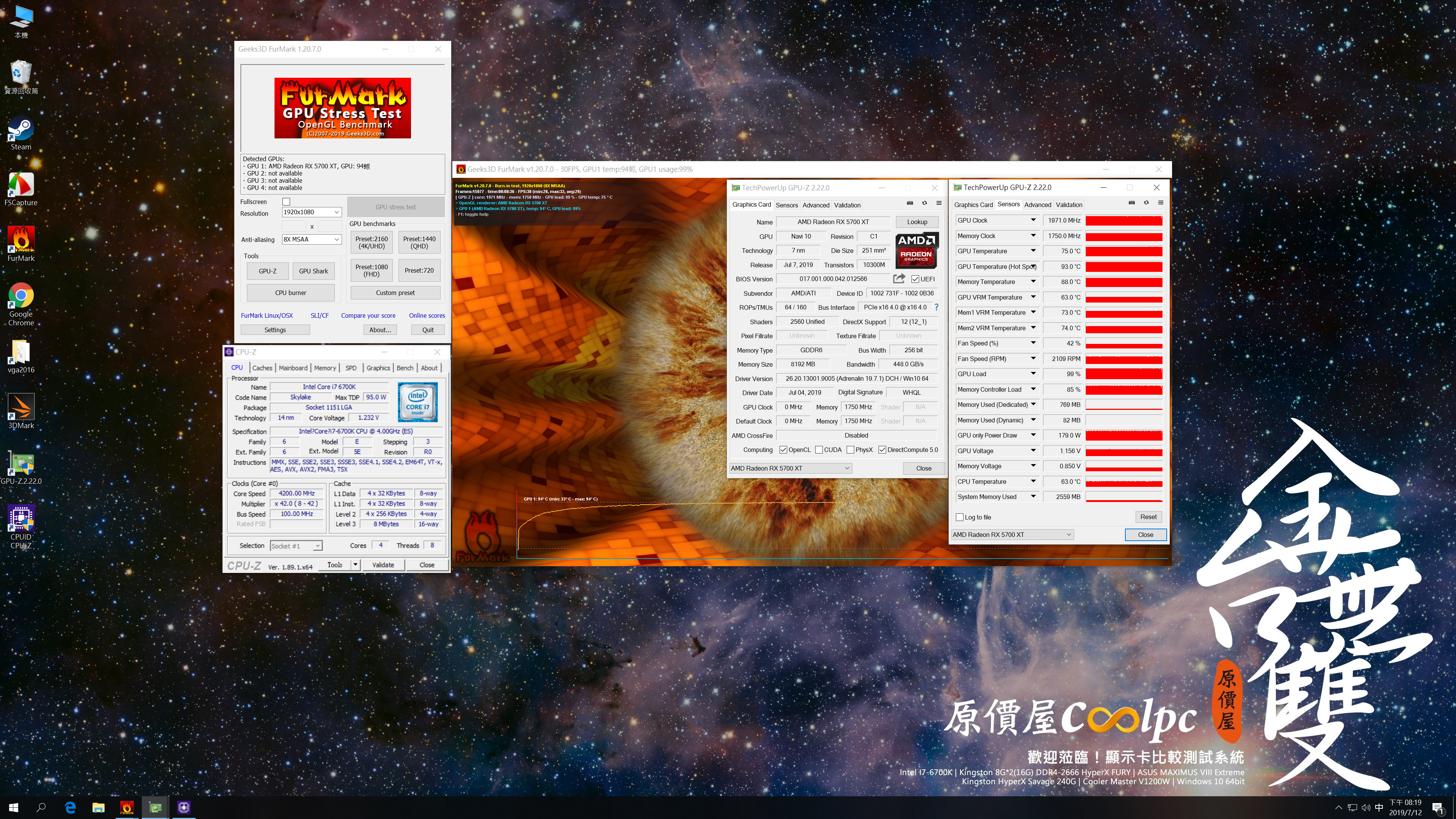Screen dimensions: 1456x819
Task: Launch the CPUID CPU-Z desktop shortcut
Action: [21, 527]
